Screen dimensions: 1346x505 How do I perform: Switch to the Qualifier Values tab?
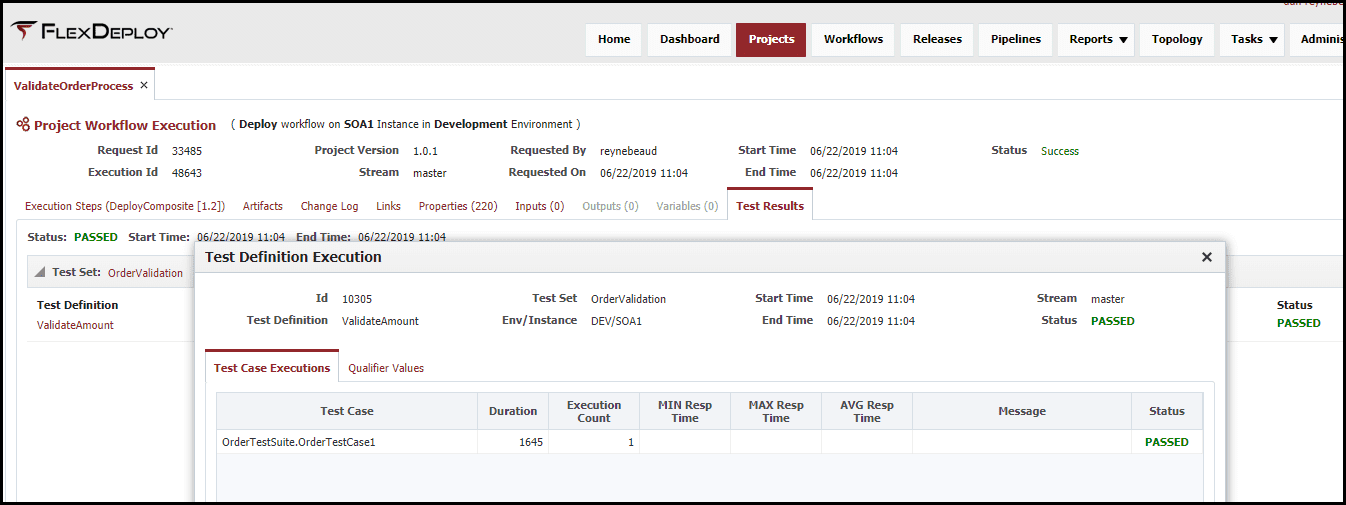386,368
